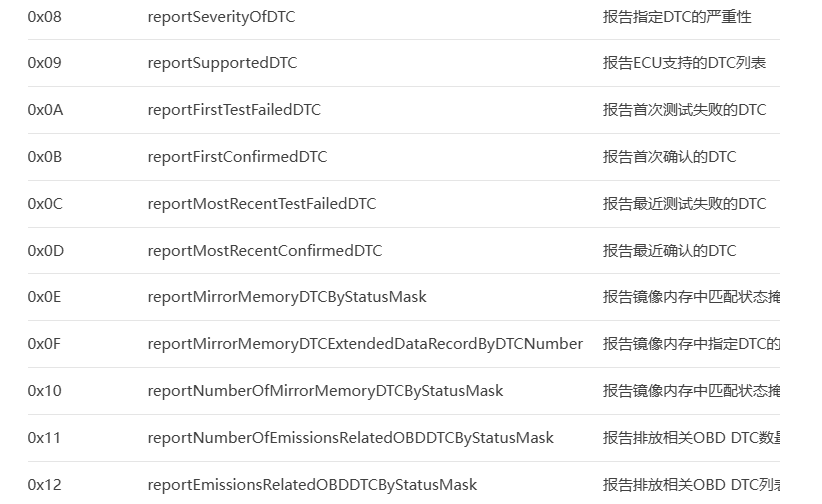This screenshot has width=822, height=504.
Task: Click the 0x08 sub-function code
Action: pyautogui.click(x=45, y=17)
